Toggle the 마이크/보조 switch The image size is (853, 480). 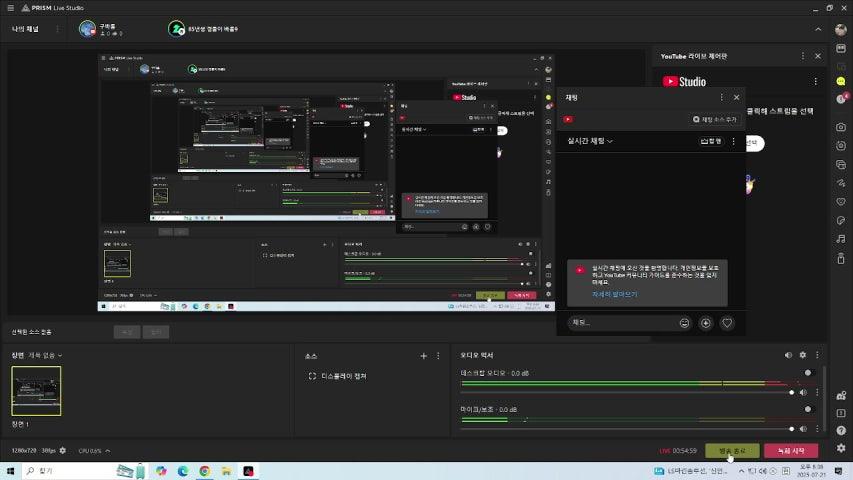pyautogui.click(x=807, y=409)
